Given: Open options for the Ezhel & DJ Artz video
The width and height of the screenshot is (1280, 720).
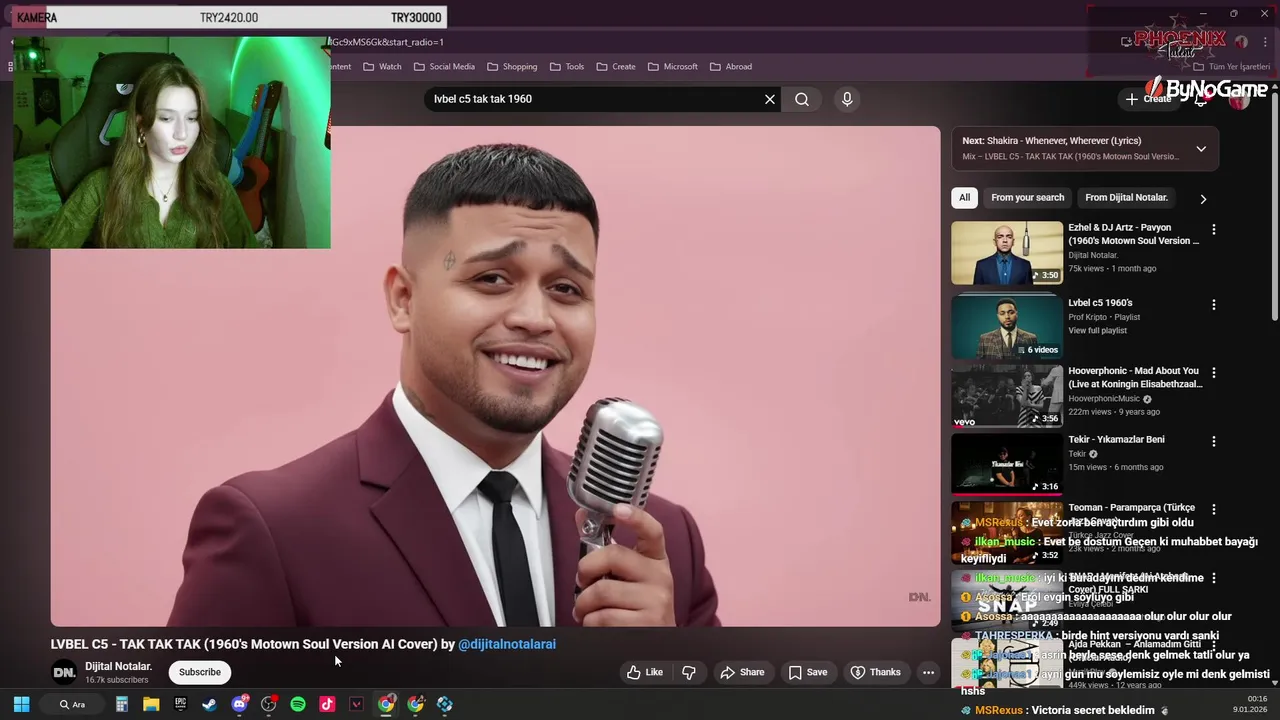Looking at the screenshot, I should (x=1214, y=230).
